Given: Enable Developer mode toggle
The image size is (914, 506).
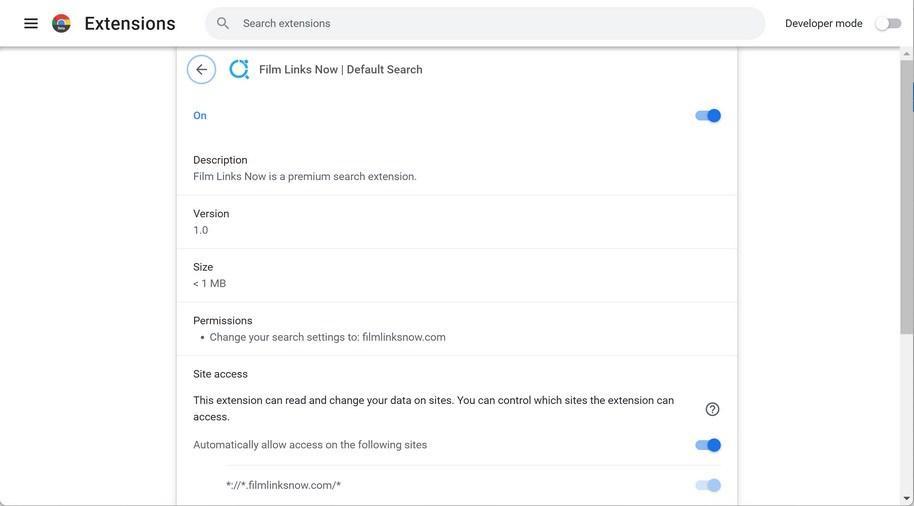Looking at the screenshot, I should 887,23.
